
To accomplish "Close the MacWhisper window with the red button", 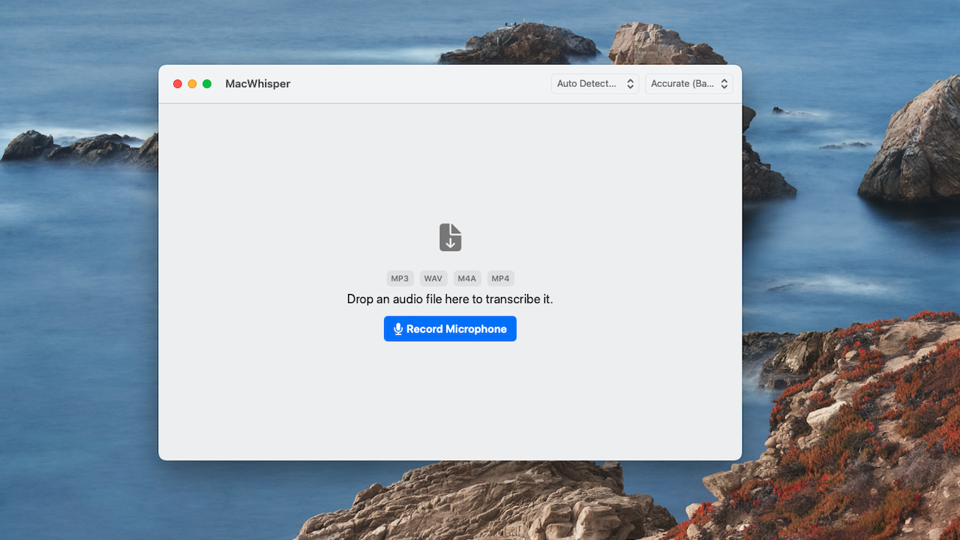I will [x=178, y=84].
